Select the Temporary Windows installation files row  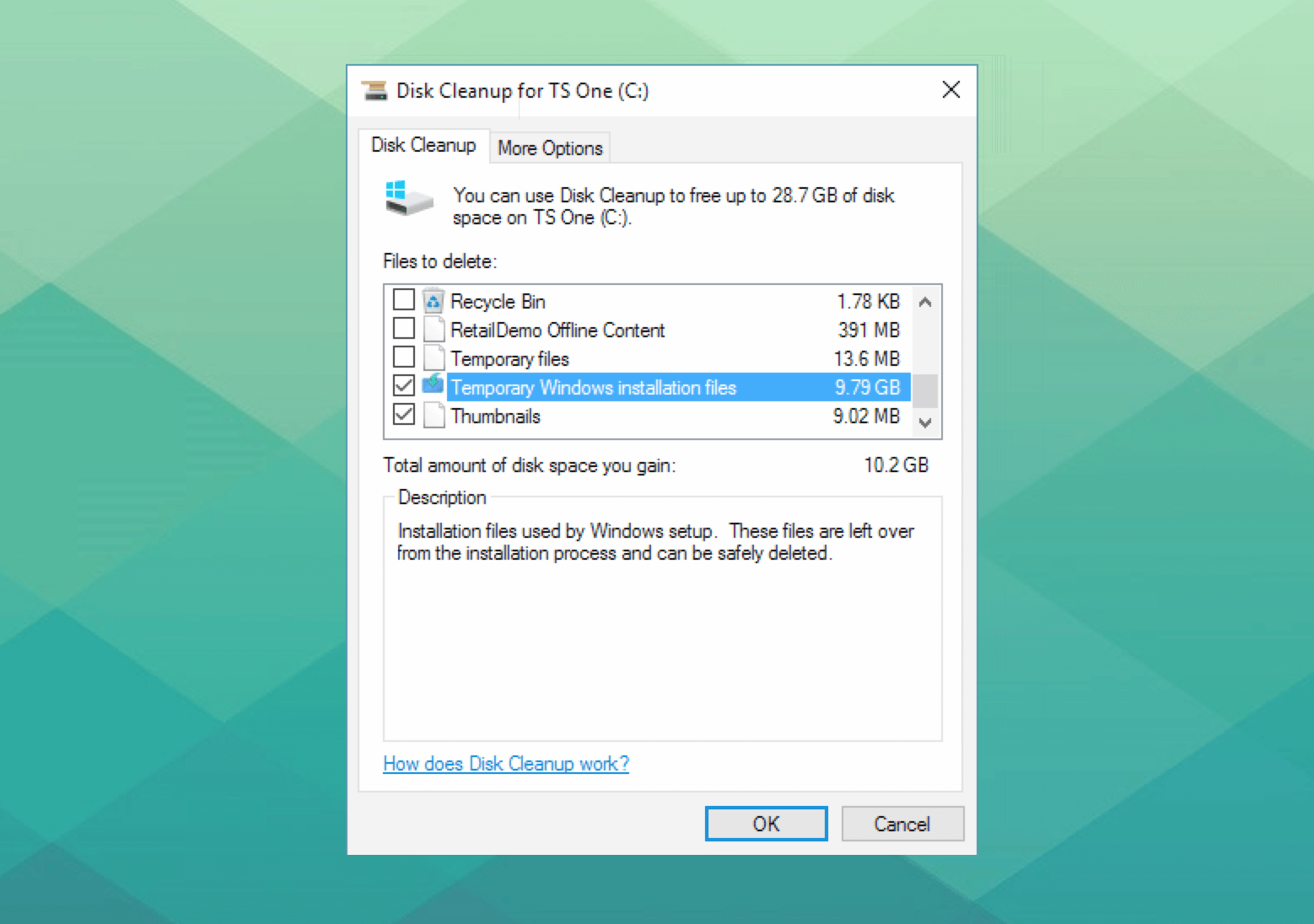(647, 387)
